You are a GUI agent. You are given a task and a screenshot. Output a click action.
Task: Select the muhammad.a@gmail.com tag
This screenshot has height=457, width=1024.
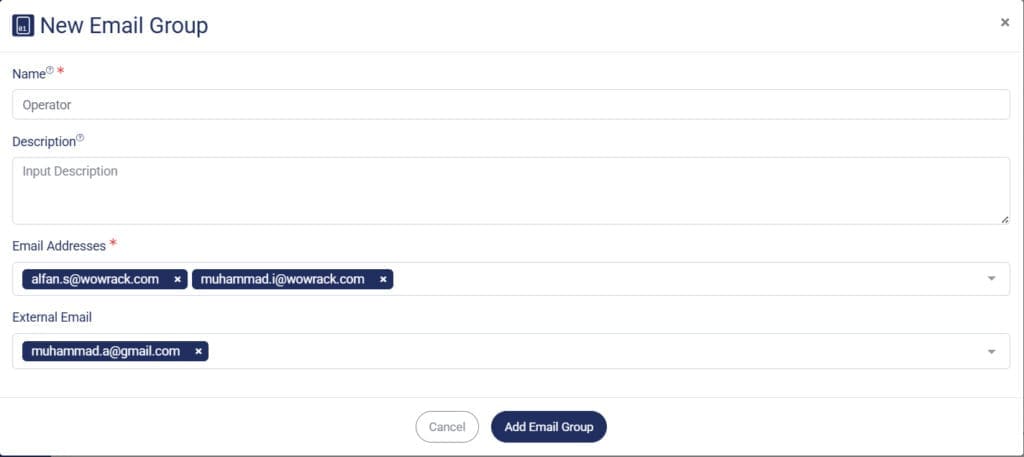[x=105, y=351]
